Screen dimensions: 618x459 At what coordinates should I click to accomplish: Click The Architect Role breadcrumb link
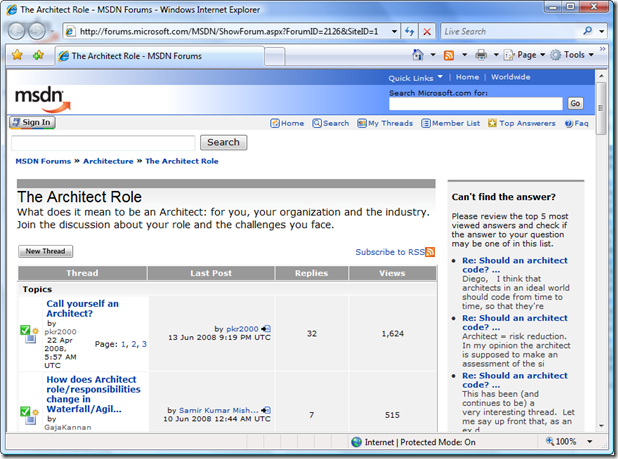click(x=182, y=161)
